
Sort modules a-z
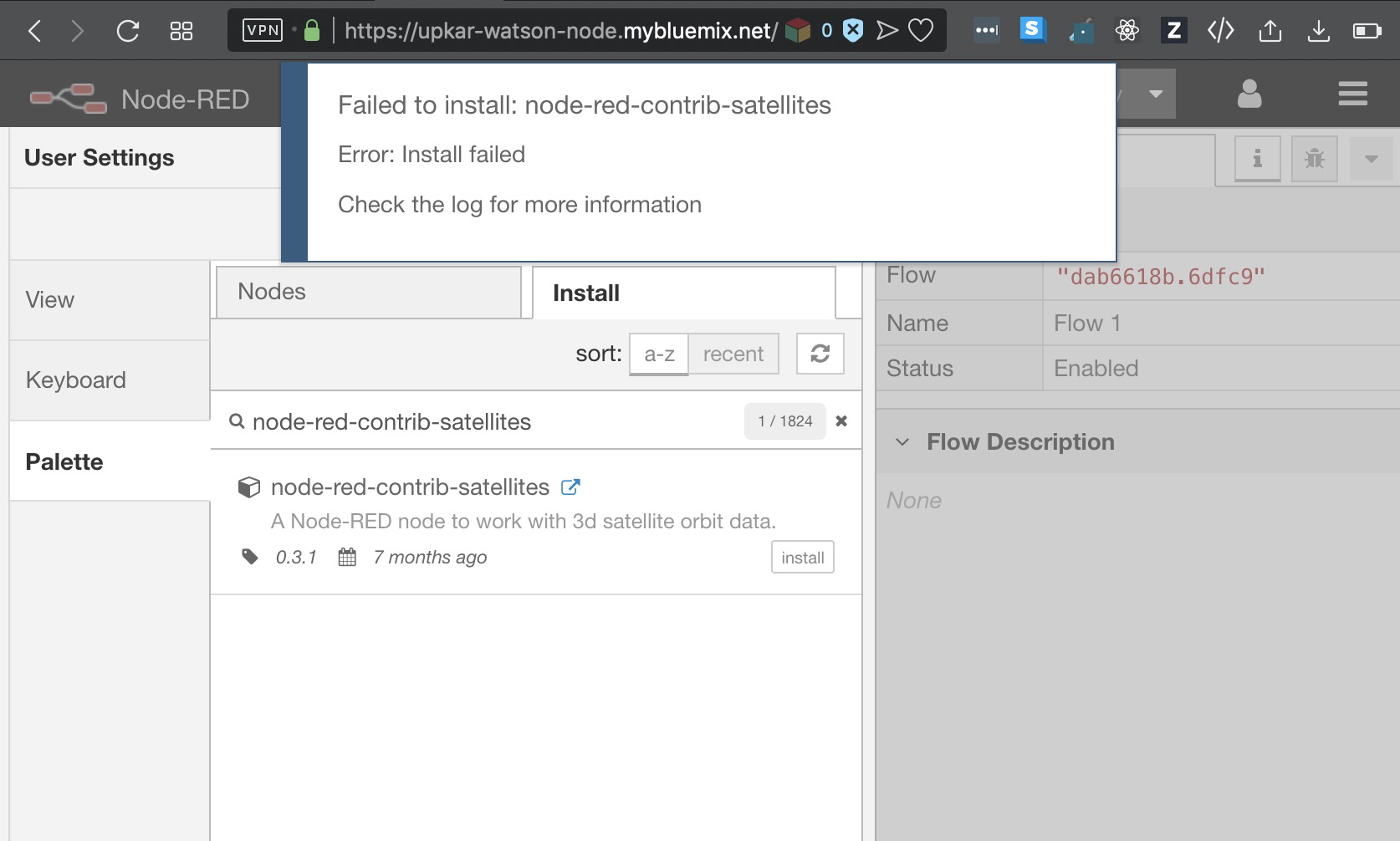click(x=659, y=354)
